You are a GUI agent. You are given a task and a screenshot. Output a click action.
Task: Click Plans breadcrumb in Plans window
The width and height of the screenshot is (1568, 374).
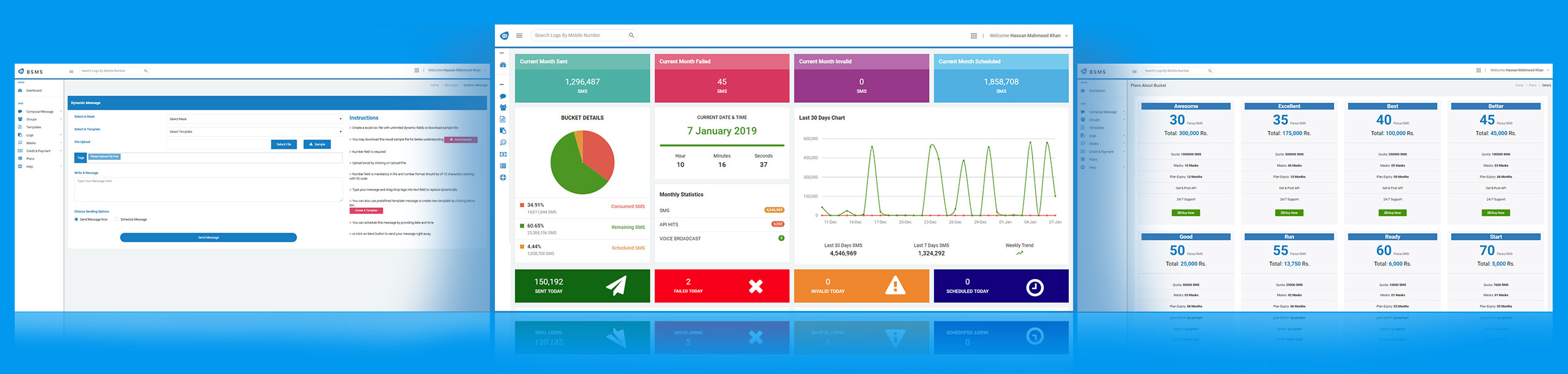coord(1532,85)
